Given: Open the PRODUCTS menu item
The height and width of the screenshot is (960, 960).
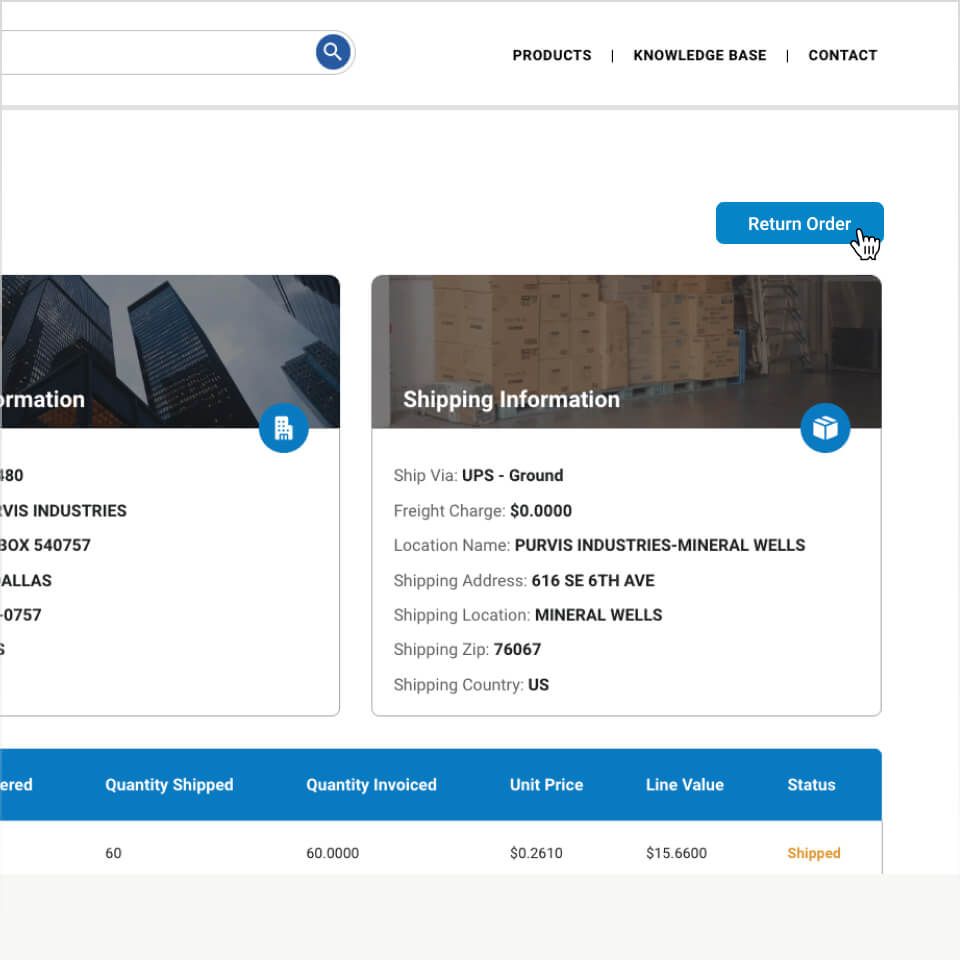Looking at the screenshot, I should pos(551,55).
